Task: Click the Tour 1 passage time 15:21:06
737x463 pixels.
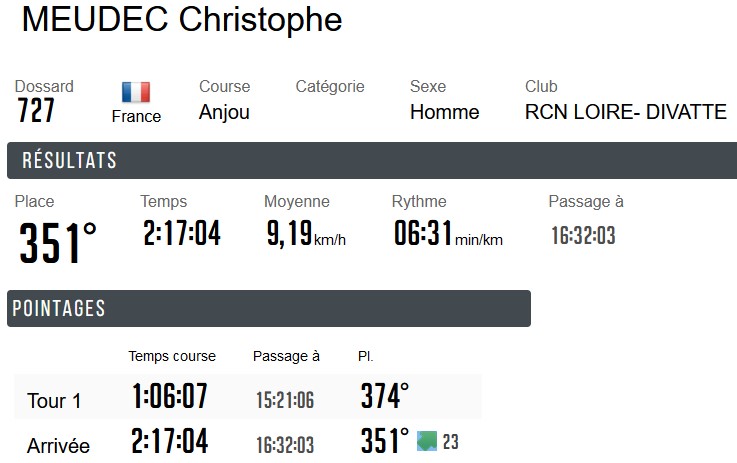Action: point(285,400)
